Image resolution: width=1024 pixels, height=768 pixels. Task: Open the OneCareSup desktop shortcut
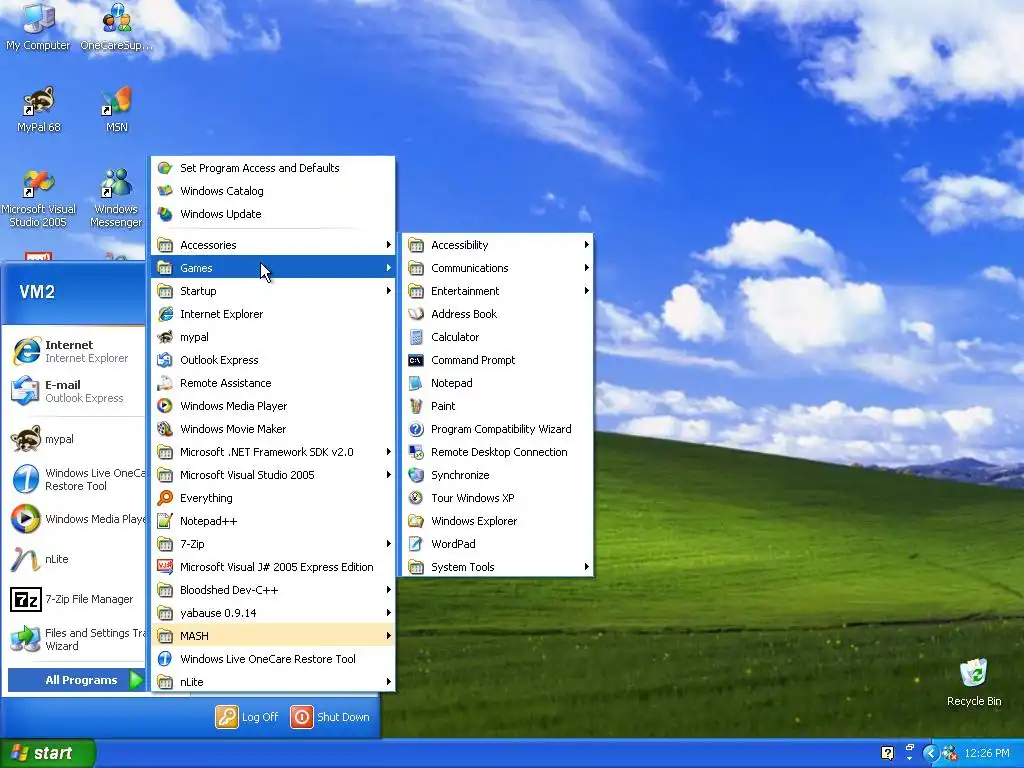tap(116, 26)
